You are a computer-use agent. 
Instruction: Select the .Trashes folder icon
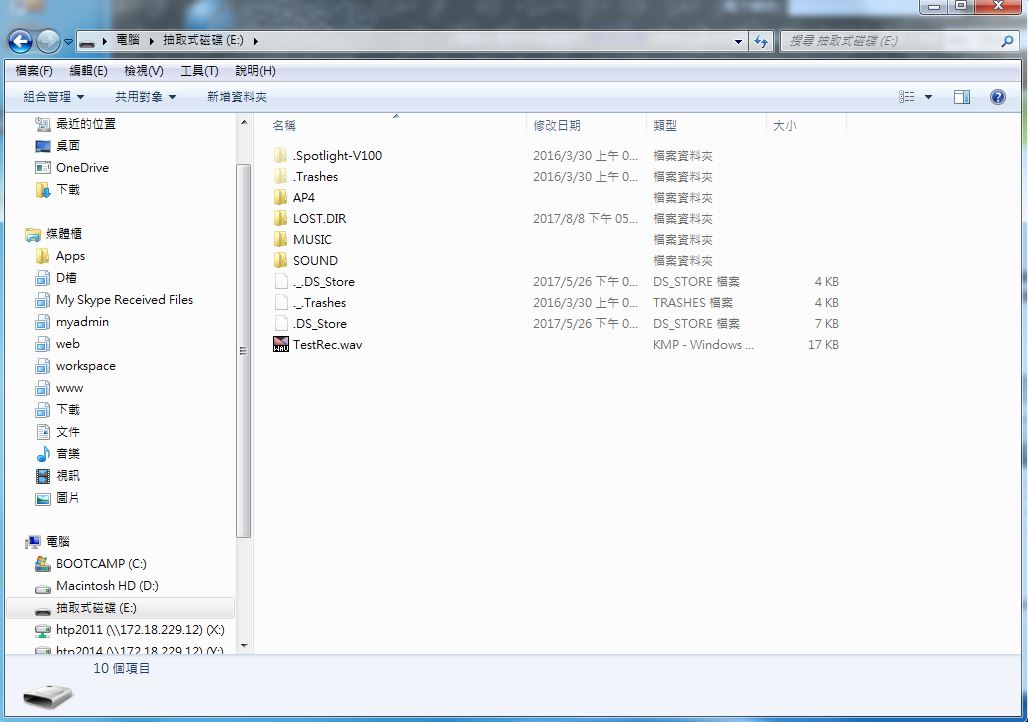(281, 176)
